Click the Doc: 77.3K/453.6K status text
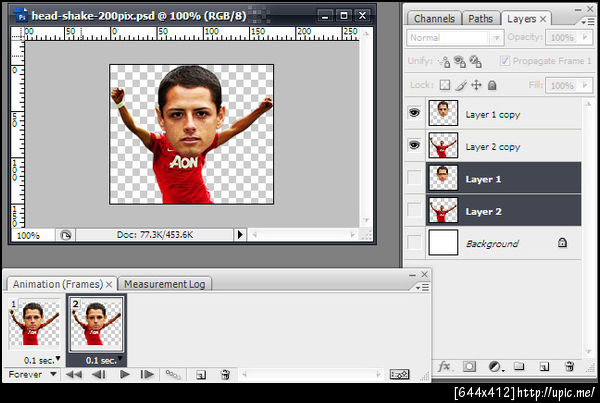The image size is (600, 403). click(155, 235)
